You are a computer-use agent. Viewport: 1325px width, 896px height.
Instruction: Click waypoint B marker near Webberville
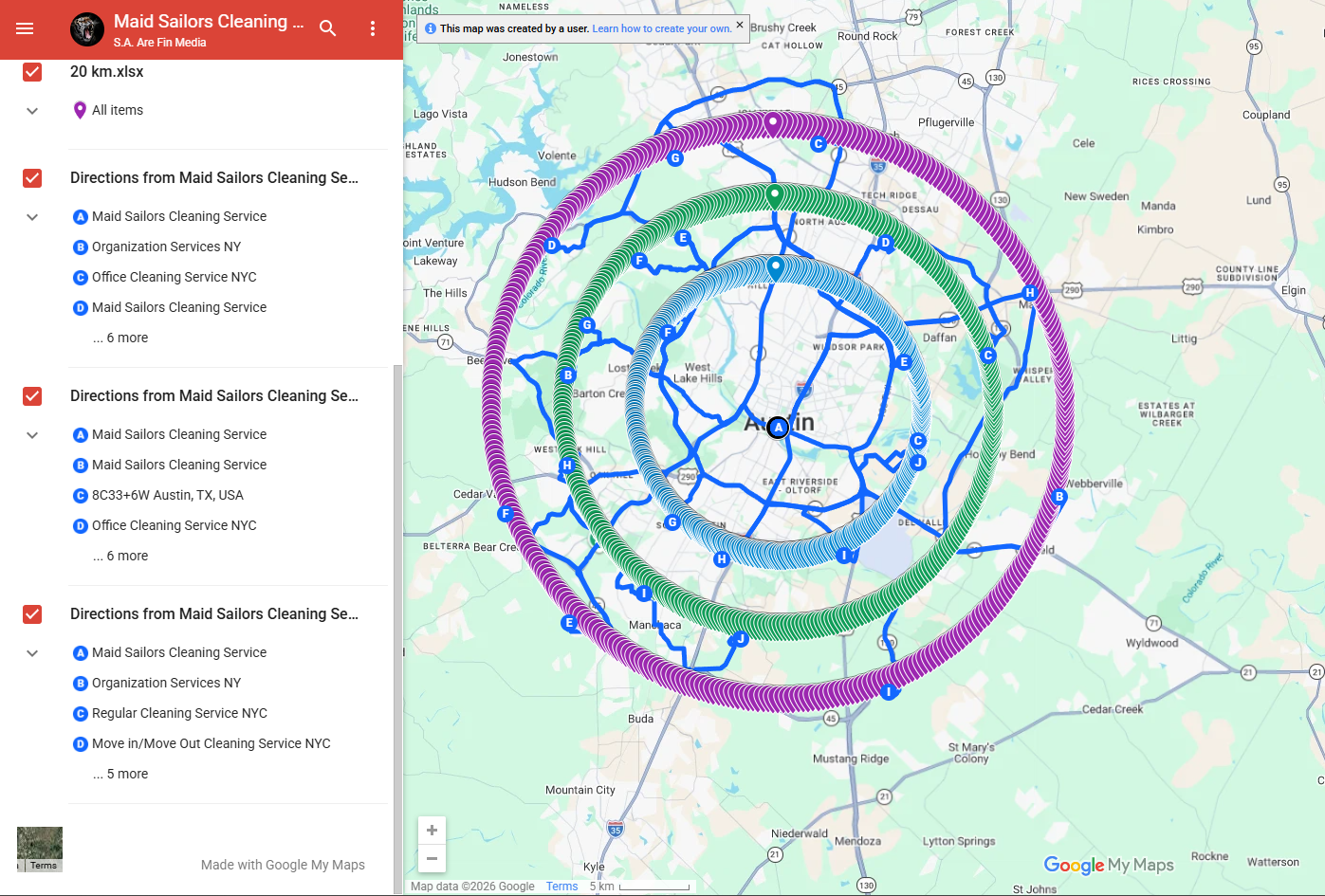coord(1059,497)
